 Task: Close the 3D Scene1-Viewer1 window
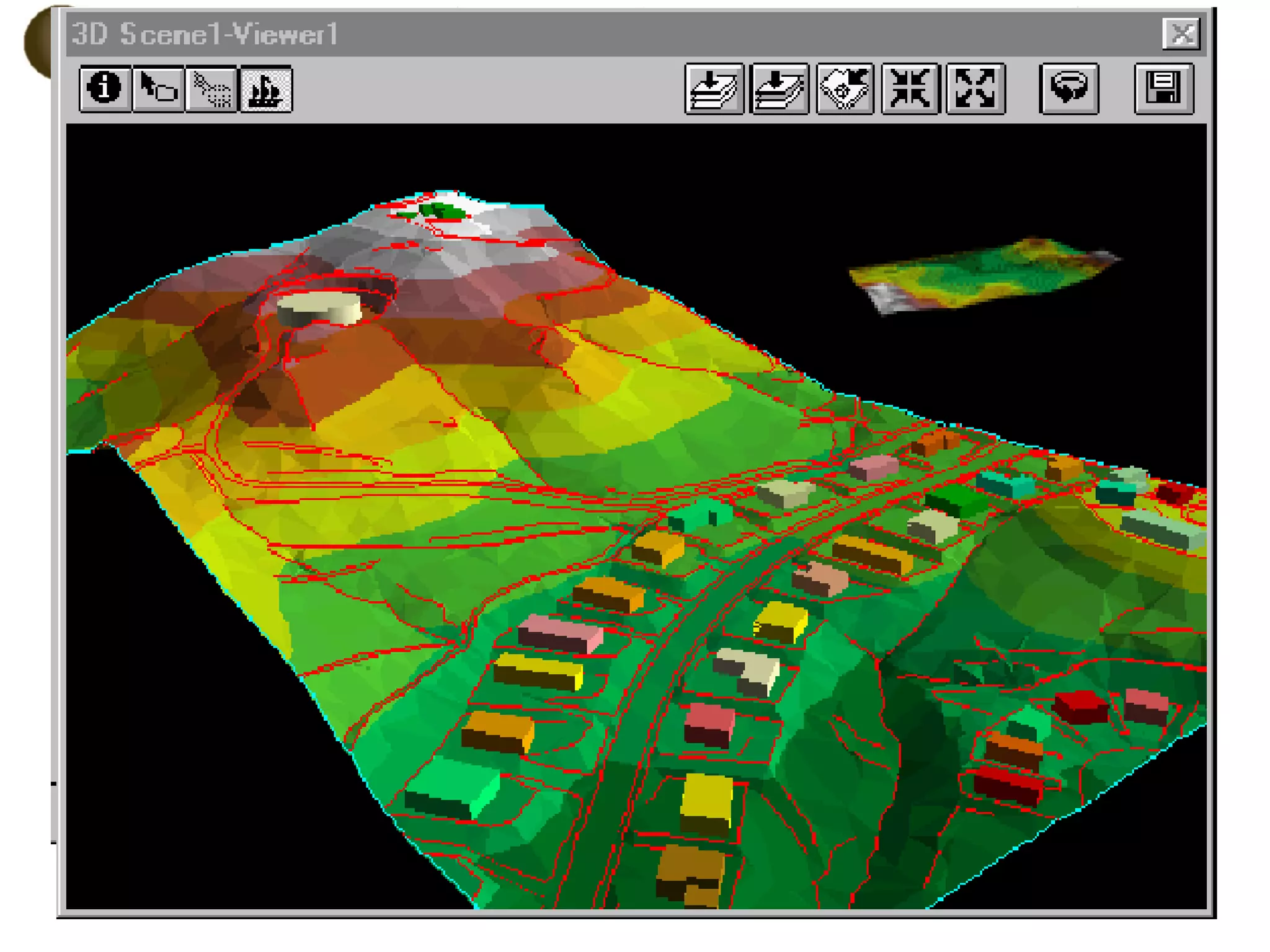pos(1181,34)
